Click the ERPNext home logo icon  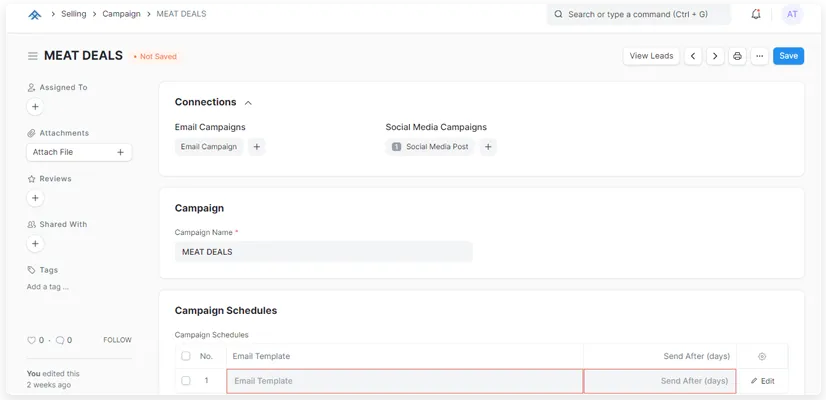click(x=35, y=15)
